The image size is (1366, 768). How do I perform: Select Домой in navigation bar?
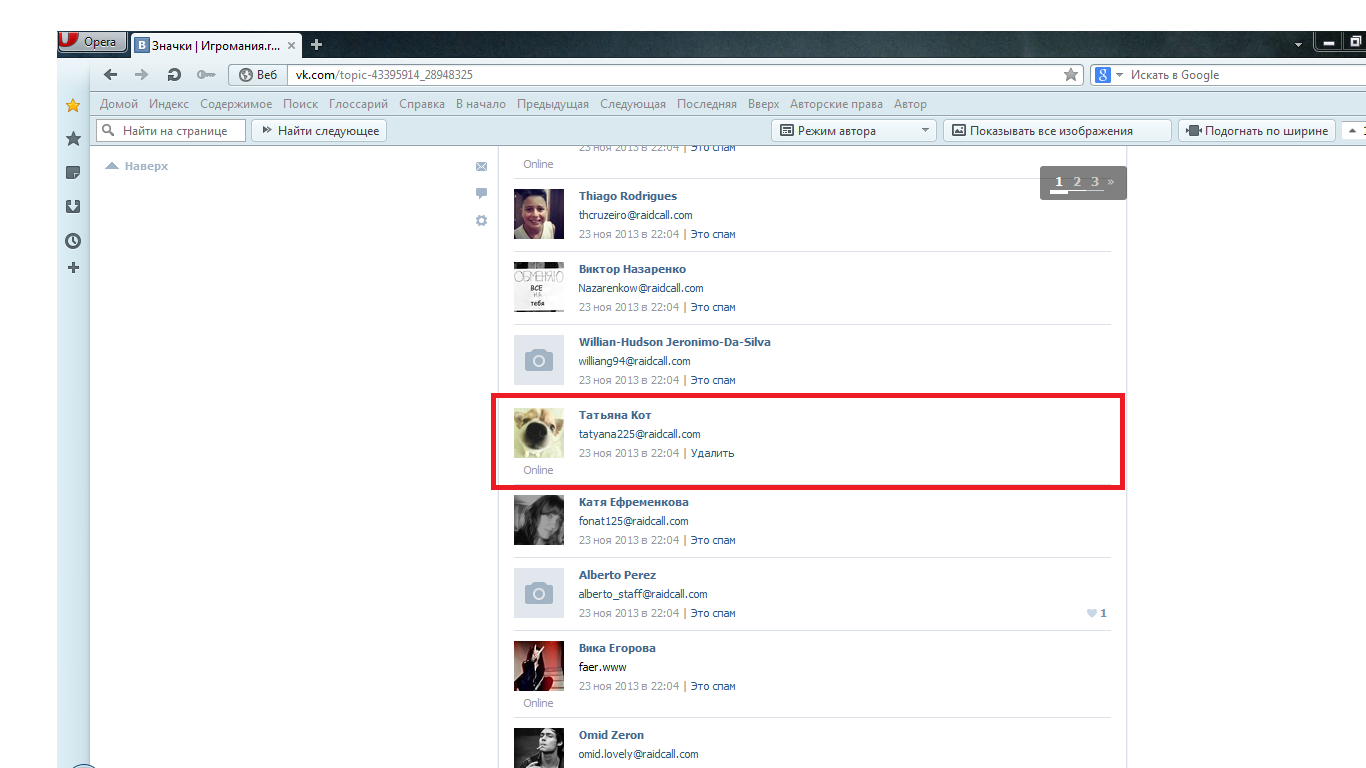(x=119, y=104)
